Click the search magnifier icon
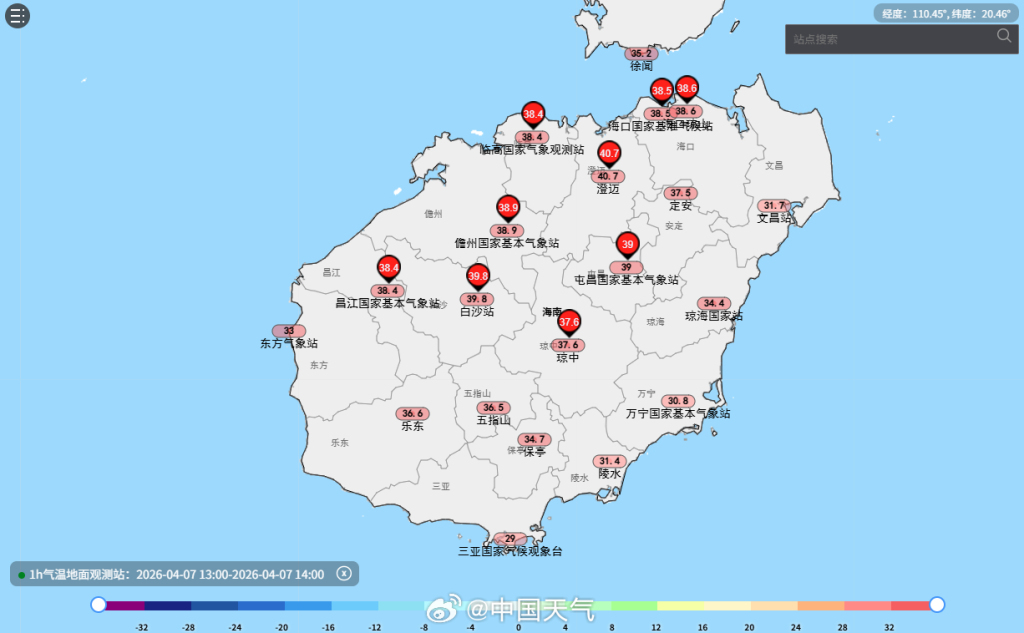This screenshot has width=1024, height=633. pyautogui.click(x=1004, y=37)
